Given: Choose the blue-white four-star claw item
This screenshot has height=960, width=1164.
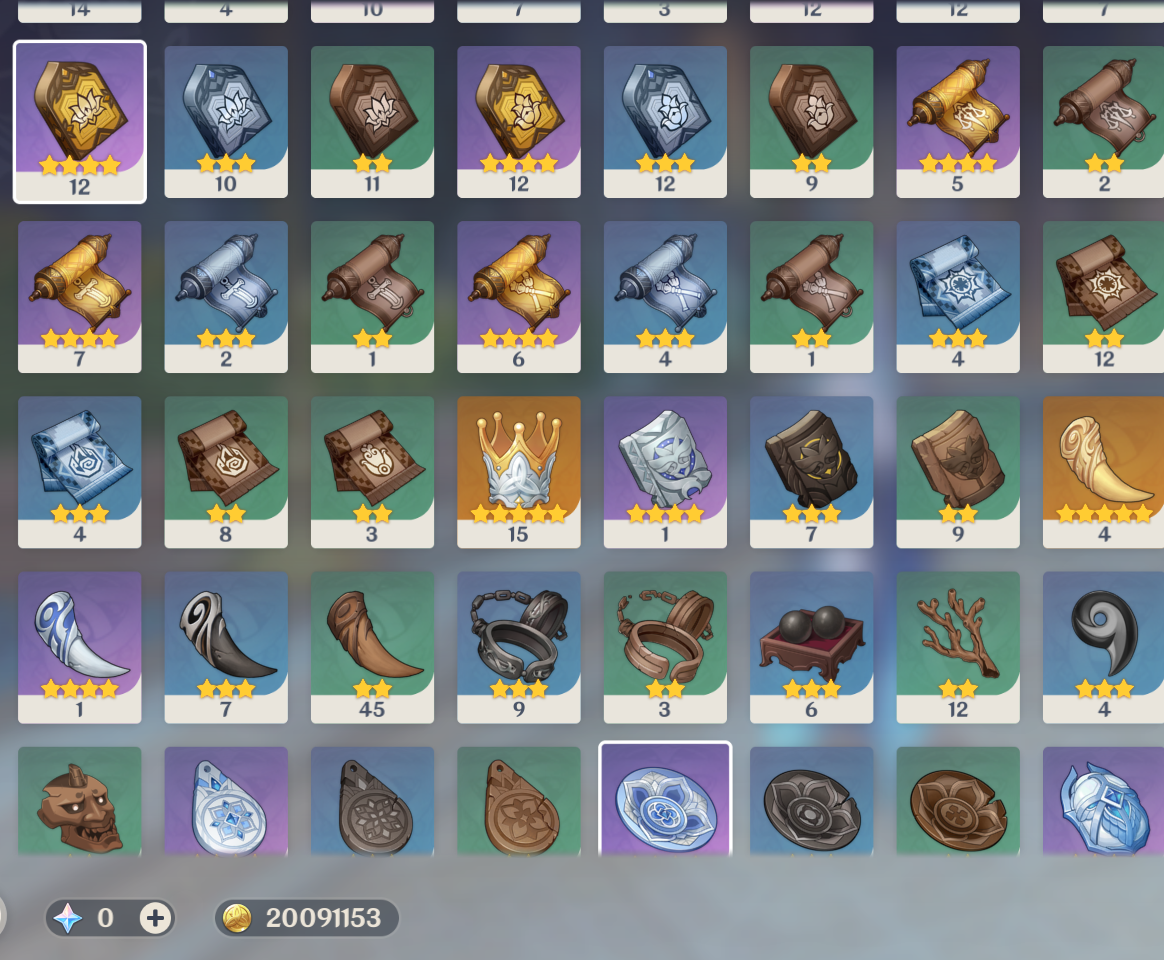Looking at the screenshot, I should pos(79,647).
